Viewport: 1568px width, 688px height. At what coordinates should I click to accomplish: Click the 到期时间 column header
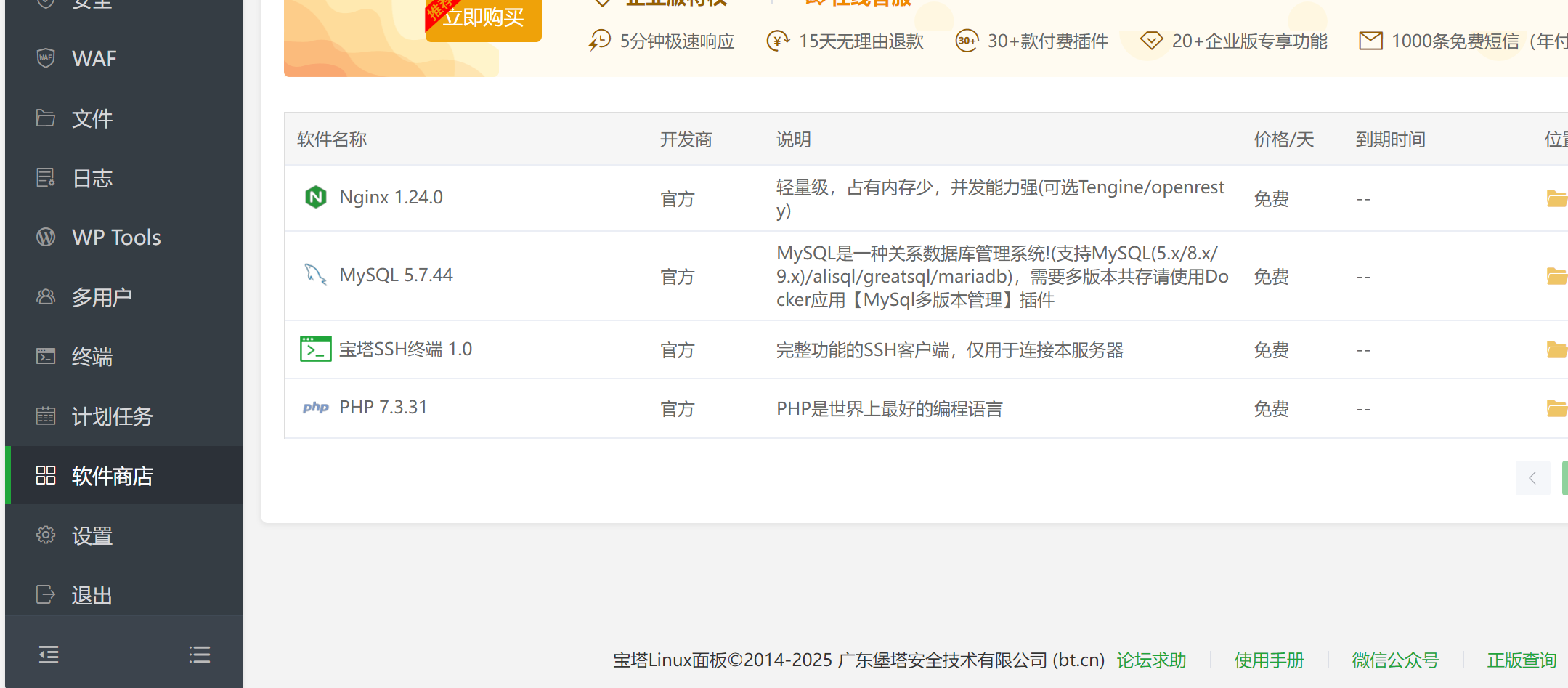point(1391,139)
